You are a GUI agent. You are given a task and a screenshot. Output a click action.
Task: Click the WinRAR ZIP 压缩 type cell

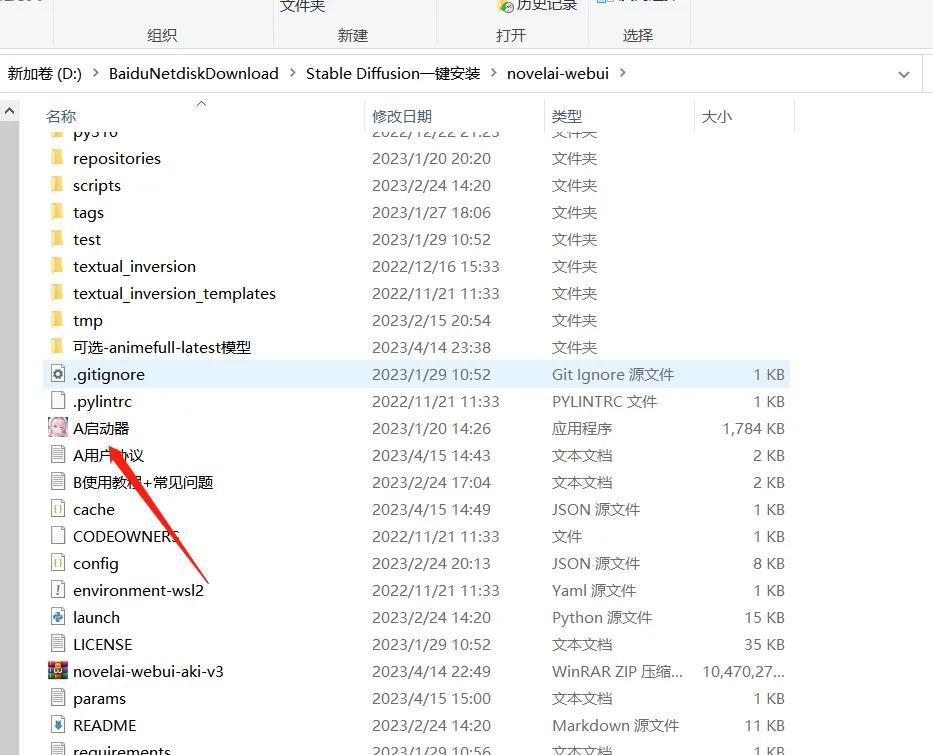(x=617, y=671)
